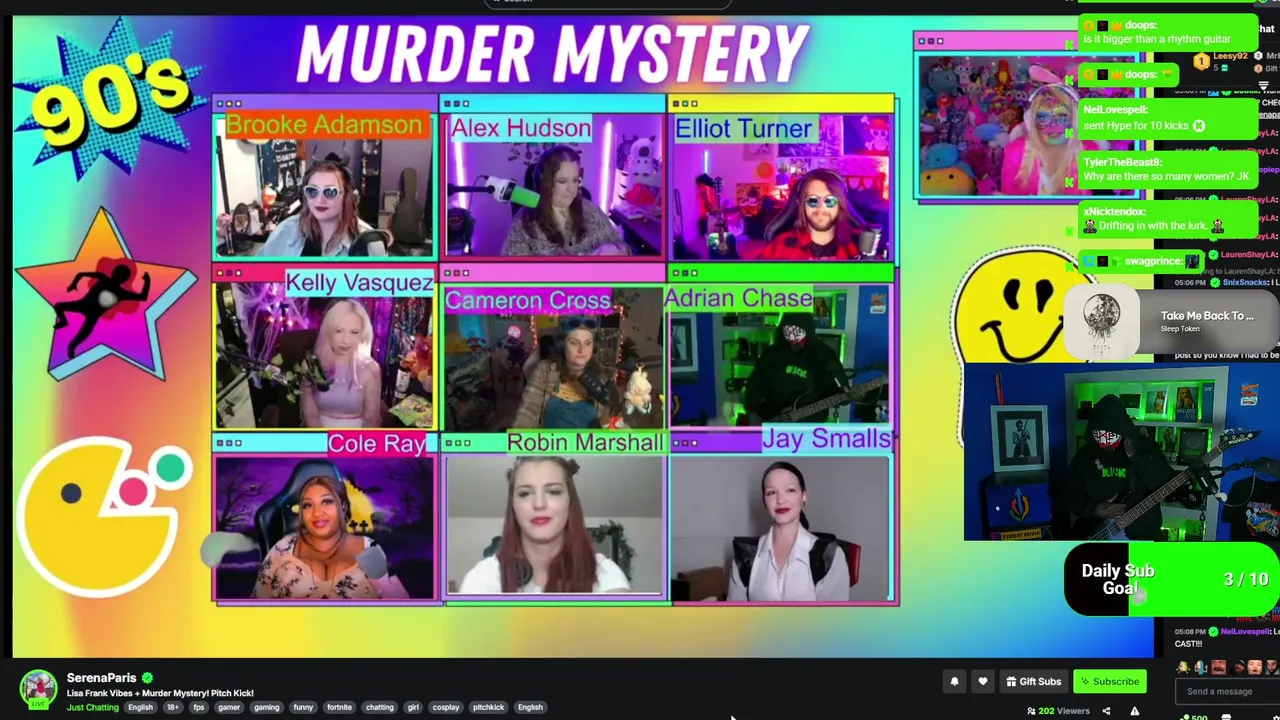Click Elliot Turner's webcam tile
Viewport: 1280px width, 720px height.
[781, 186]
